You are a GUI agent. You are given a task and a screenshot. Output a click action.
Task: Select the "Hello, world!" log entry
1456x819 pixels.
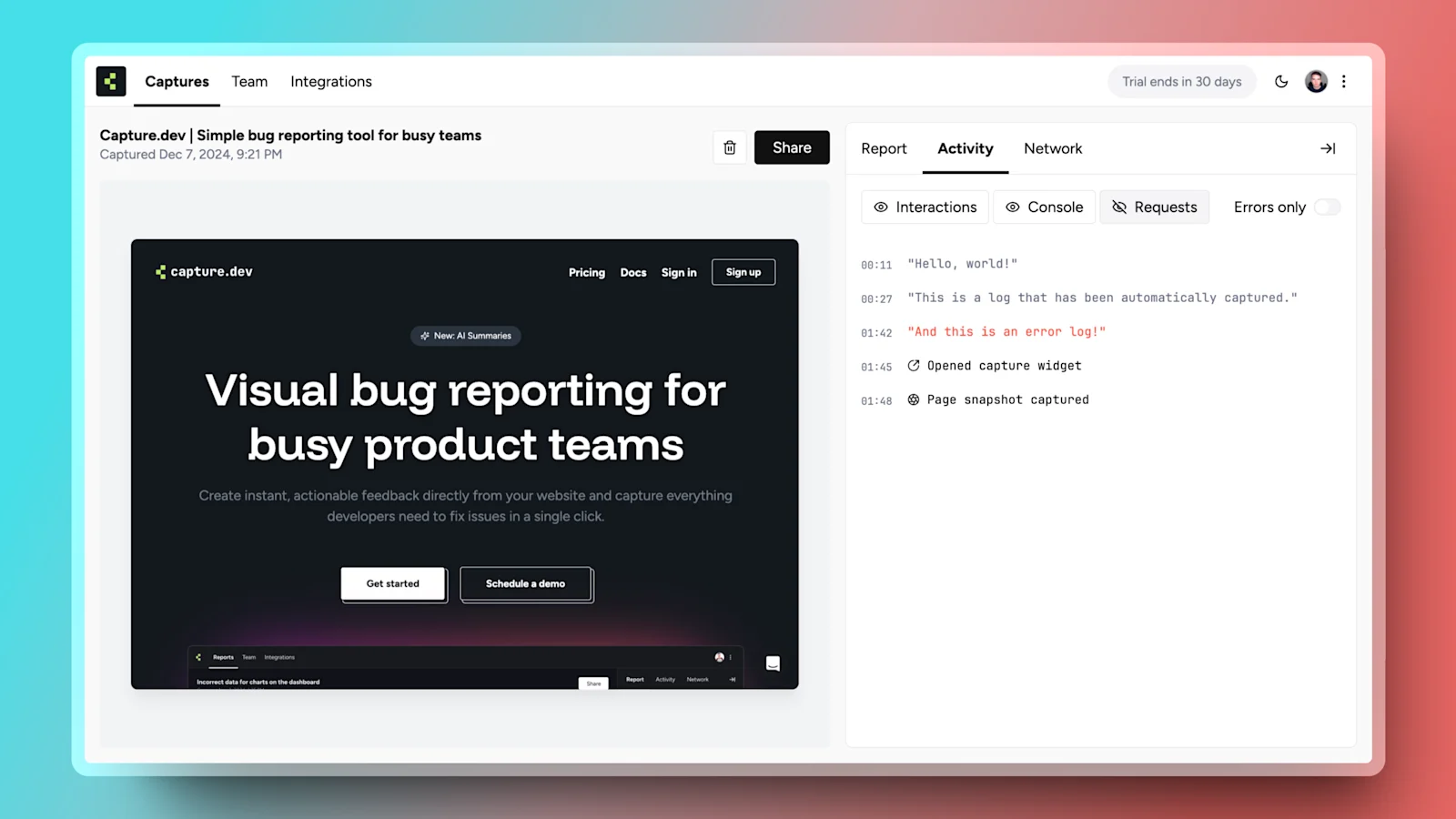point(963,264)
